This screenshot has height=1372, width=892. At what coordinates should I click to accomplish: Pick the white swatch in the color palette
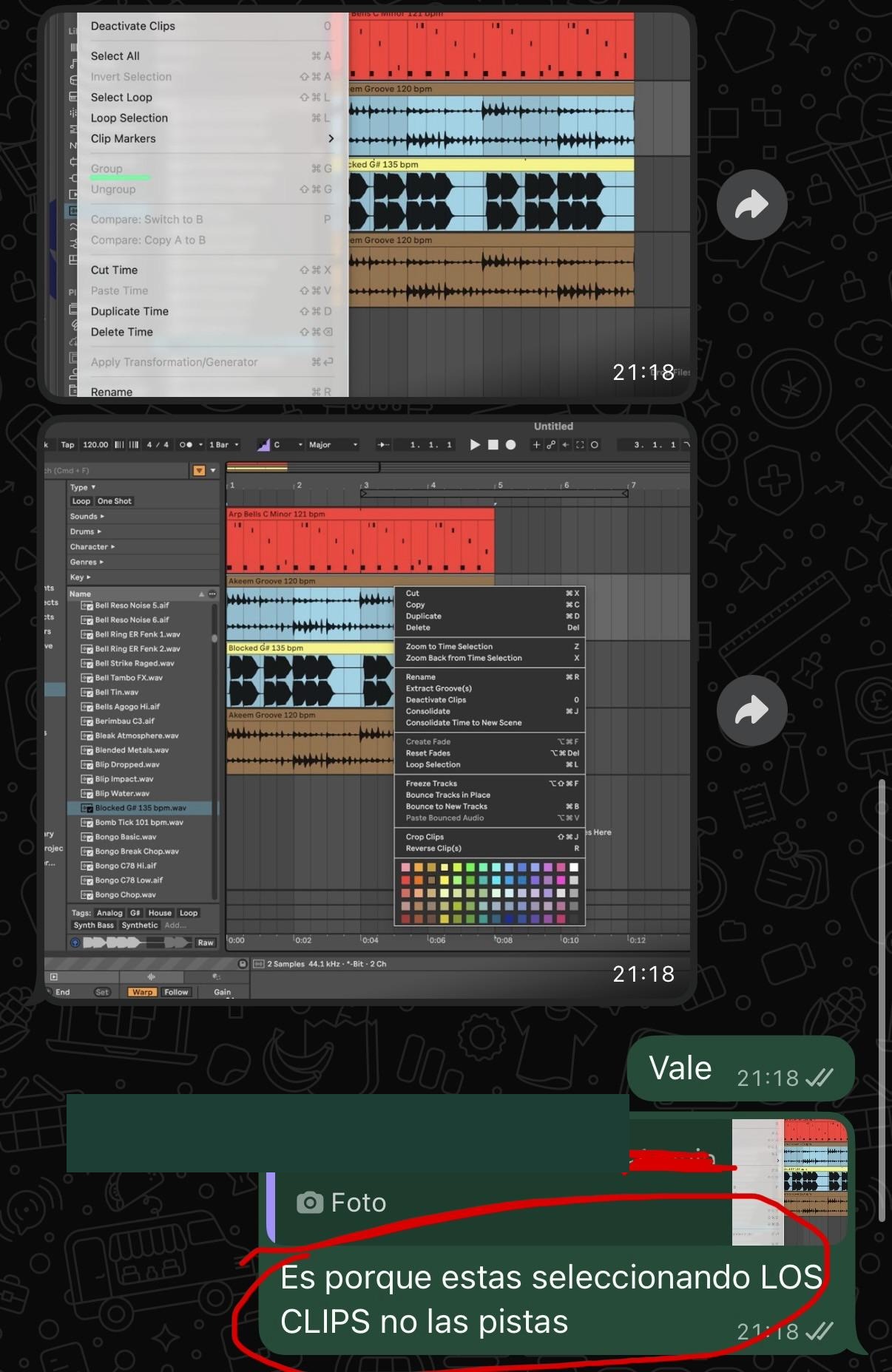574,867
